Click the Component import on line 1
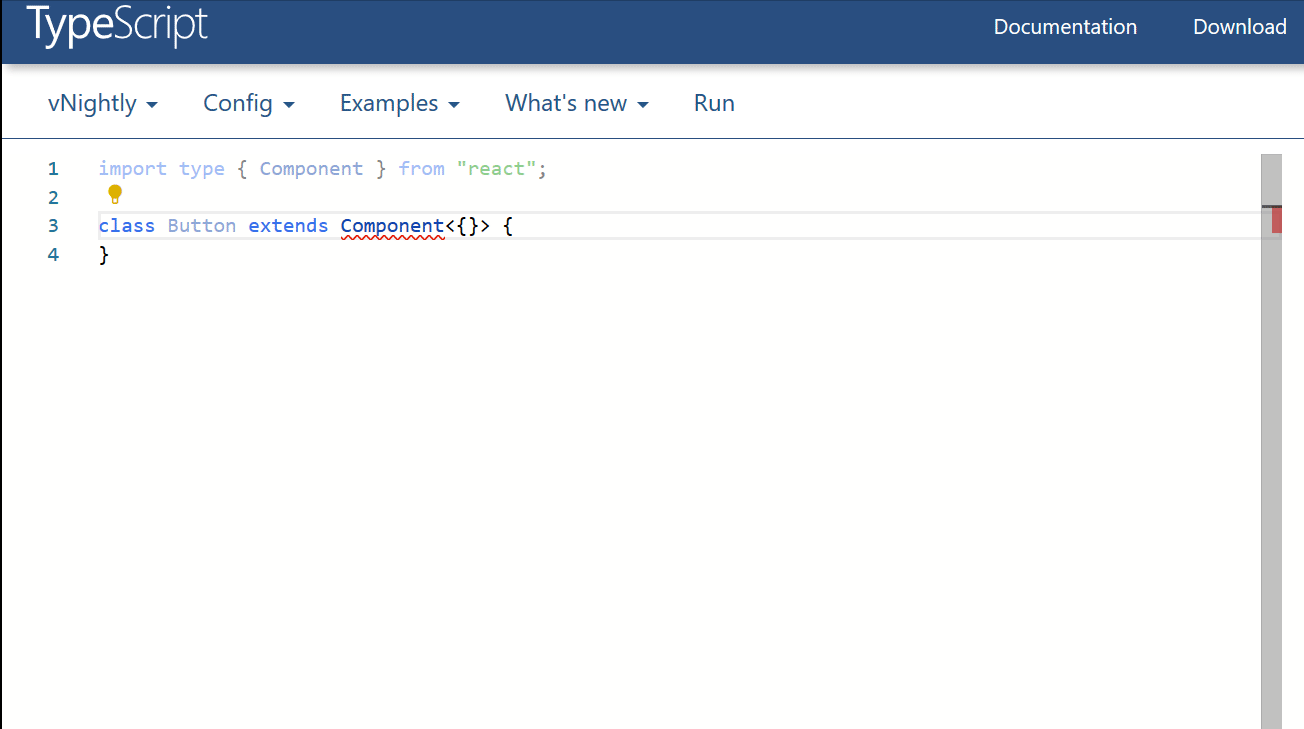Viewport: 1304px width, 729px height. pyautogui.click(x=311, y=169)
